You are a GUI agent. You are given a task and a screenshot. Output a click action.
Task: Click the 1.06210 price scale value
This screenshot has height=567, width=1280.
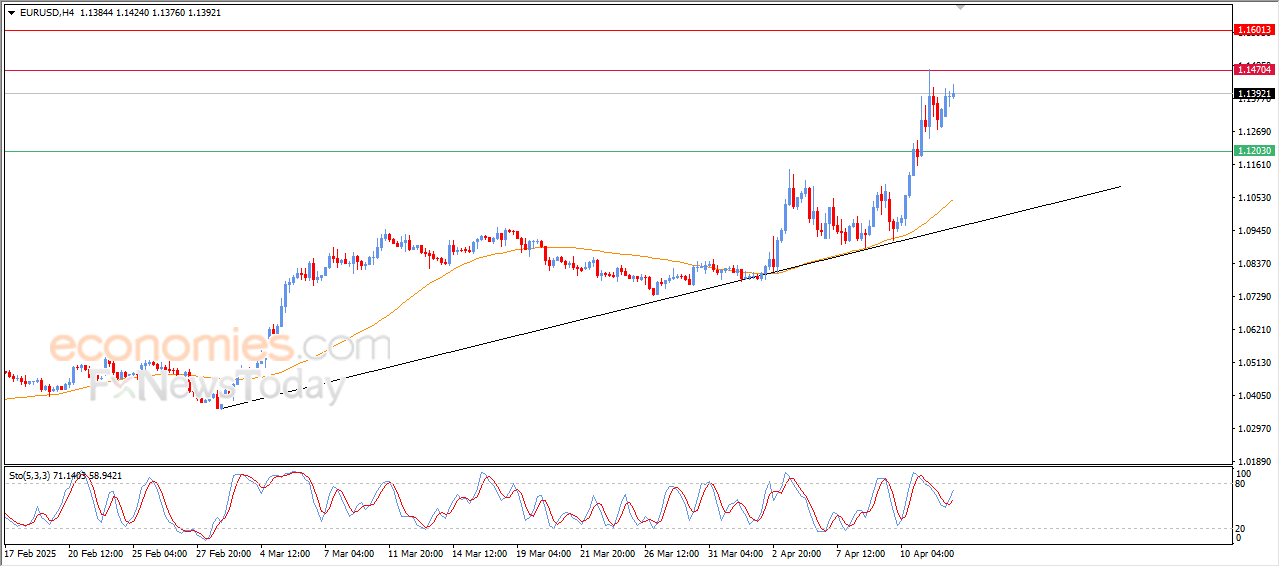click(1254, 330)
